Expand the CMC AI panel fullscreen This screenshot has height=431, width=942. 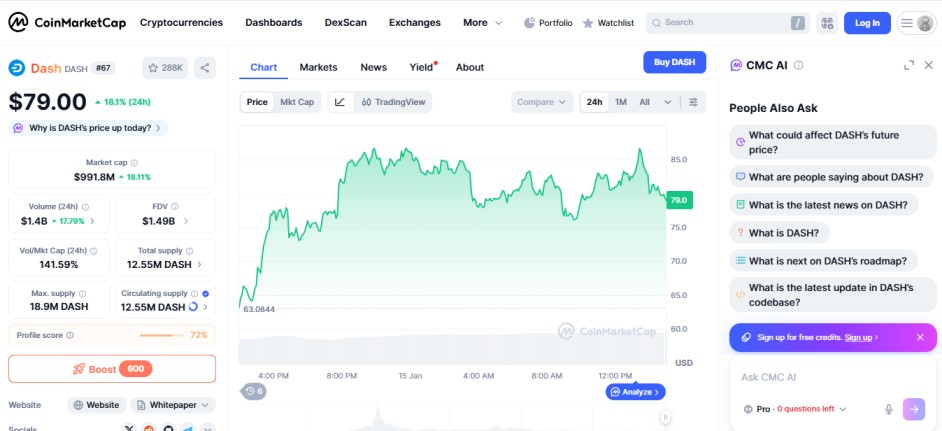click(909, 65)
